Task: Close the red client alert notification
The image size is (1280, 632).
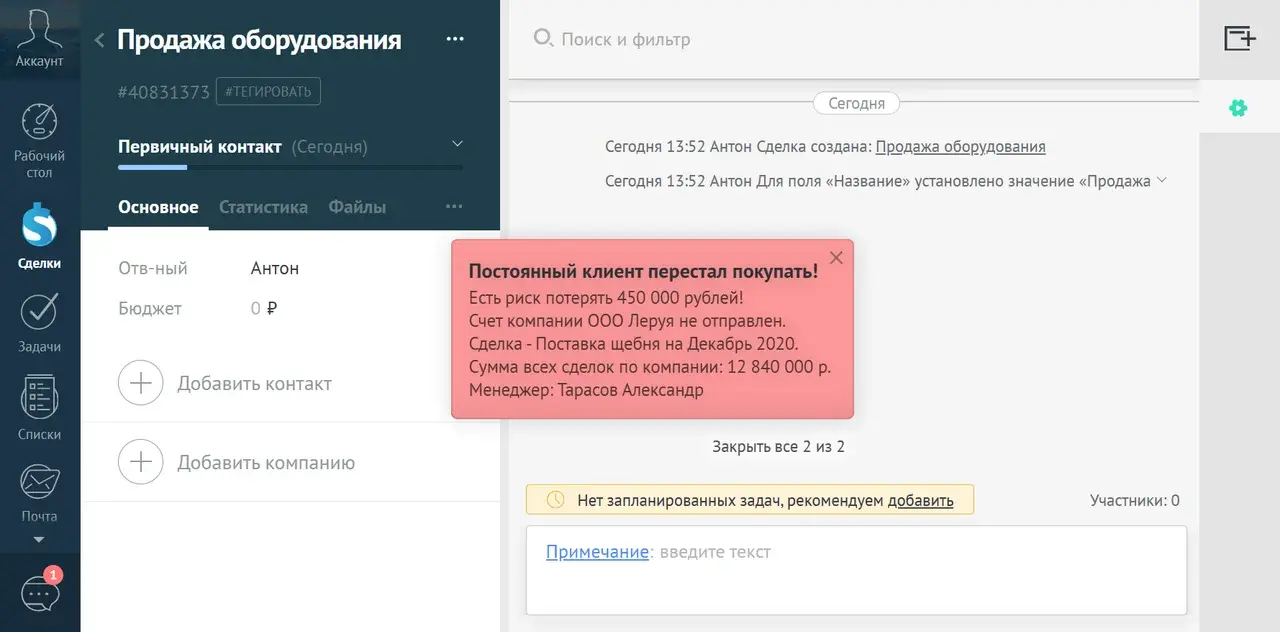Action: coord(837,257)
